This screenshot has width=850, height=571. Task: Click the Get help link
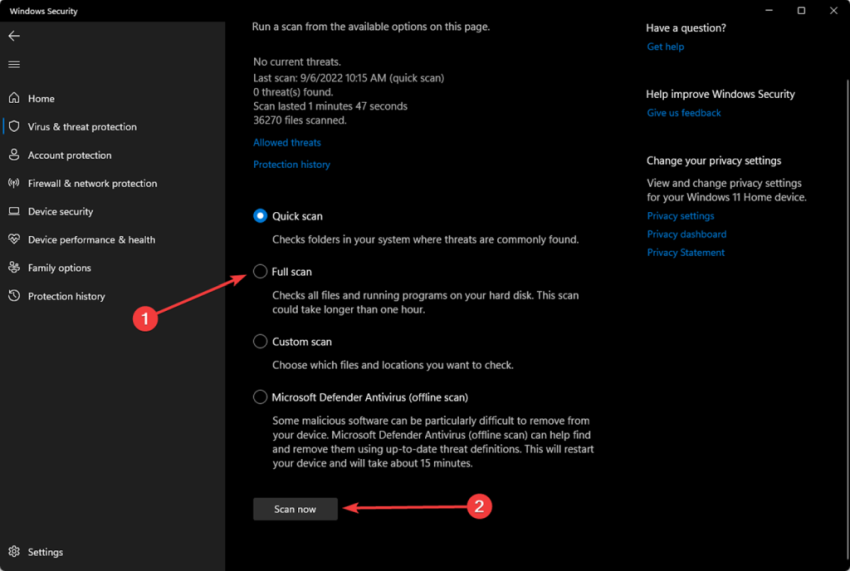pyautogui.click(x=665, y=47)
